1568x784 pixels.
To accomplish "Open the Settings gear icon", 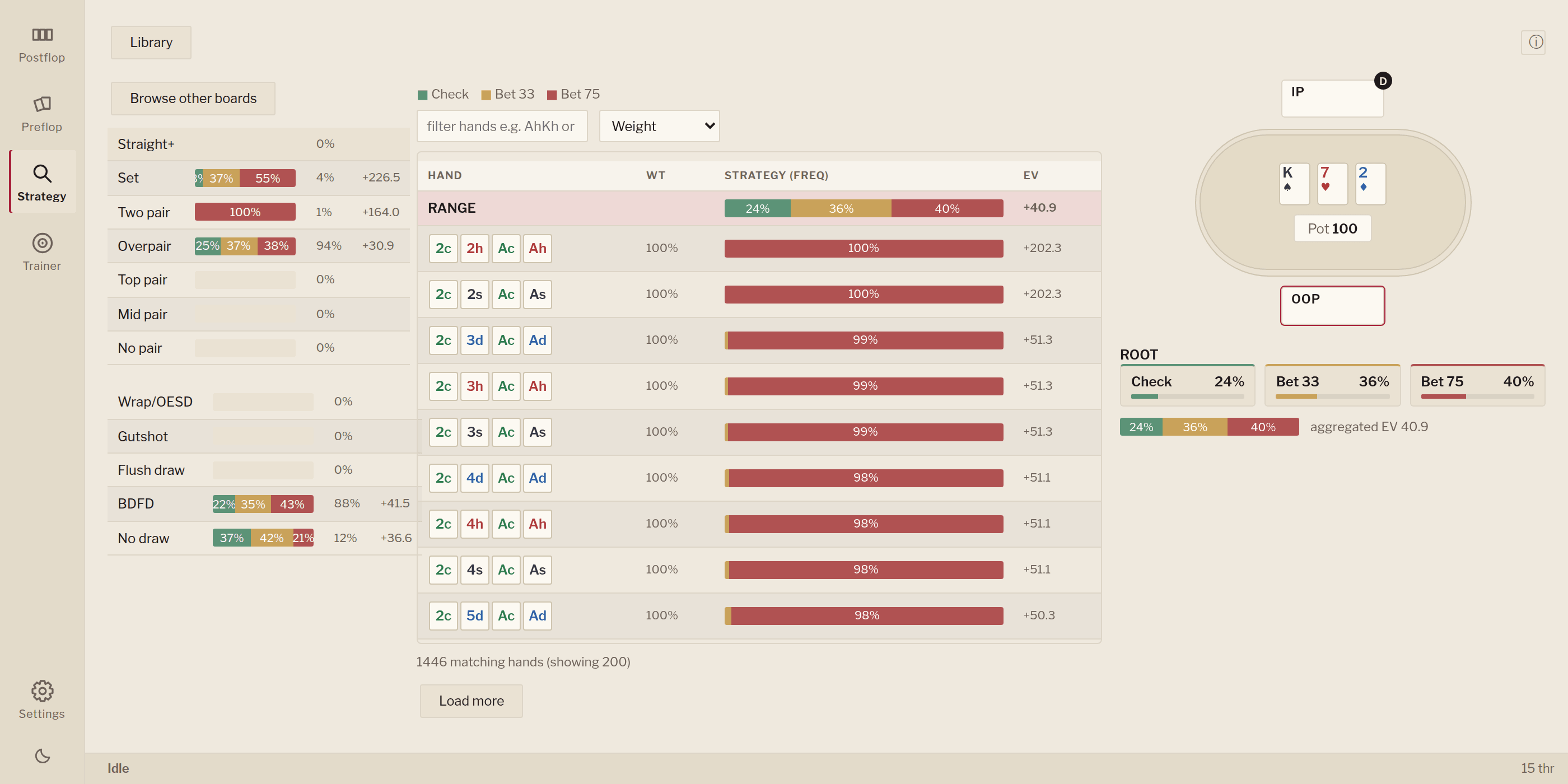I will (x=42, y=691).
